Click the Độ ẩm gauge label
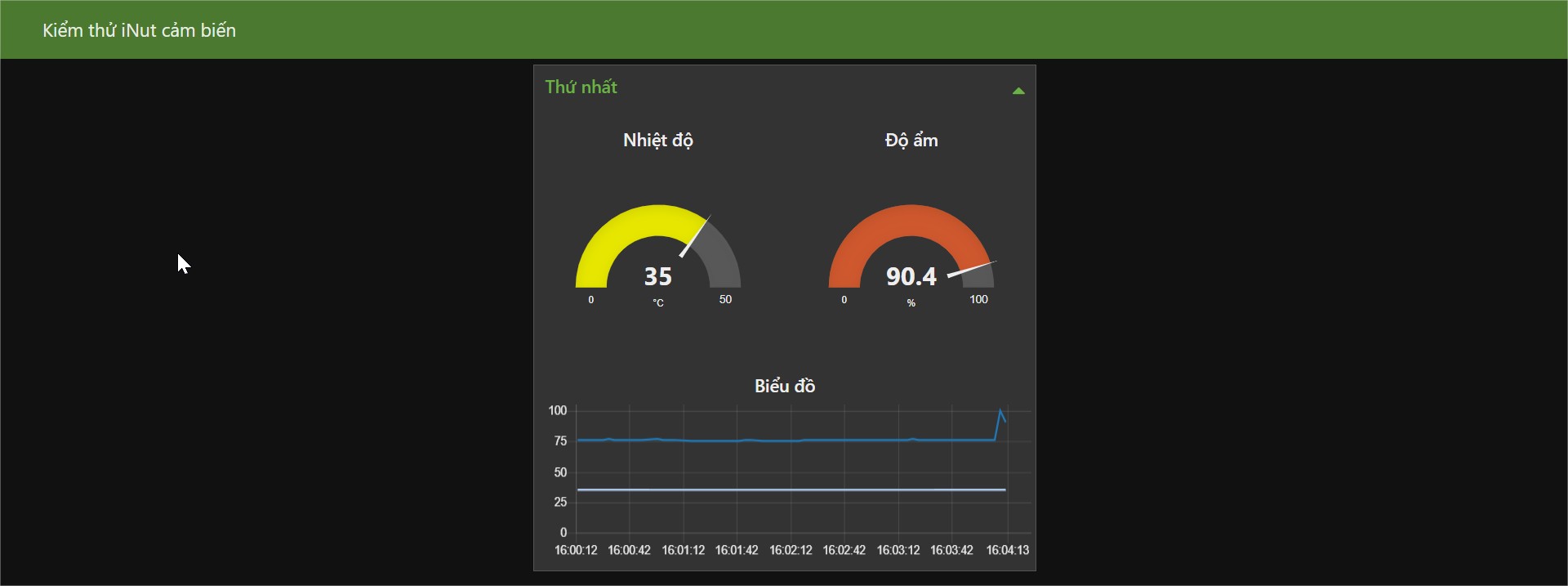Viewport: 1568px width, 586px height. 911,141
